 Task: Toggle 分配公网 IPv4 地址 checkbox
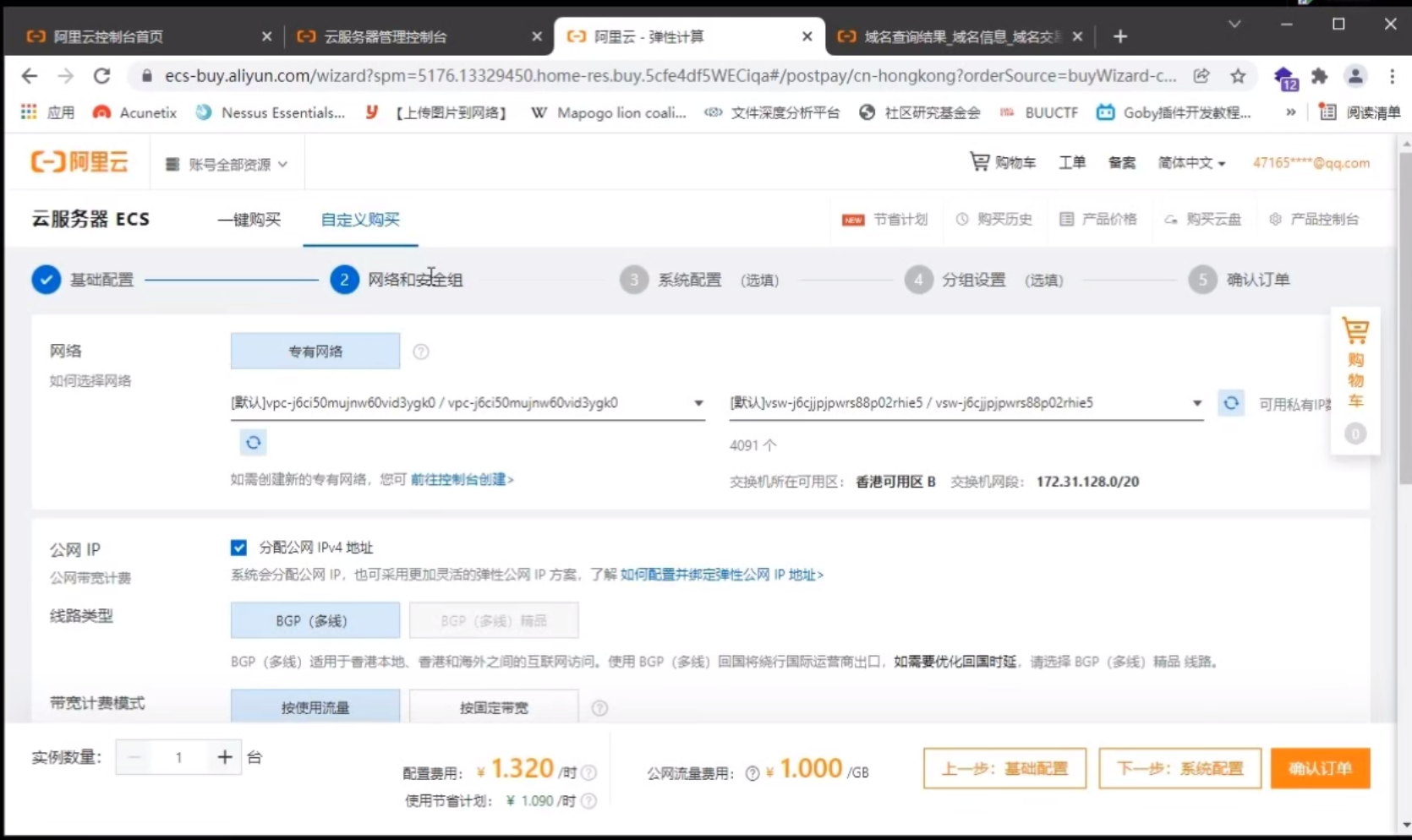coord(238,548)
